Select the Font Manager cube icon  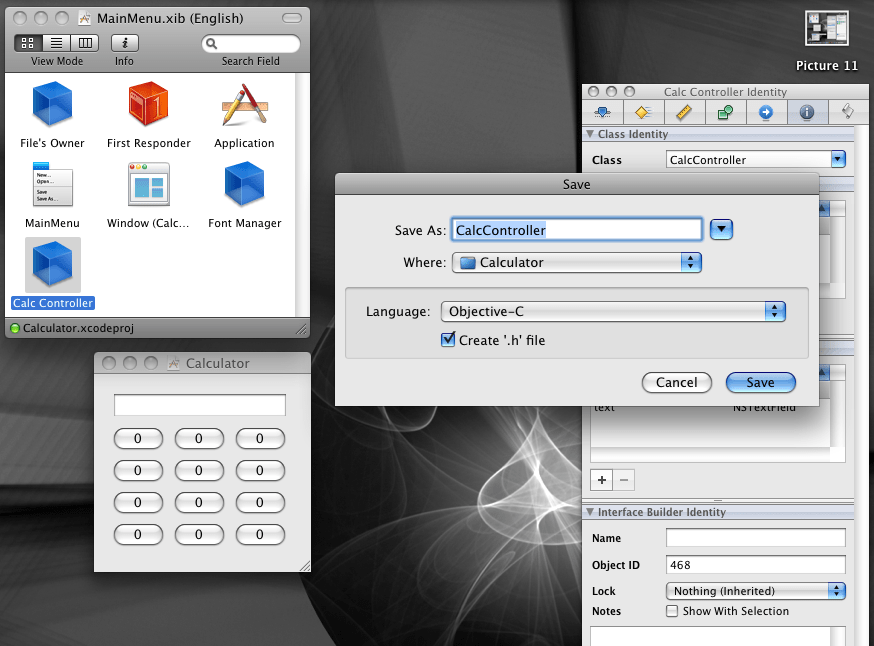click(x=245, y=184)
